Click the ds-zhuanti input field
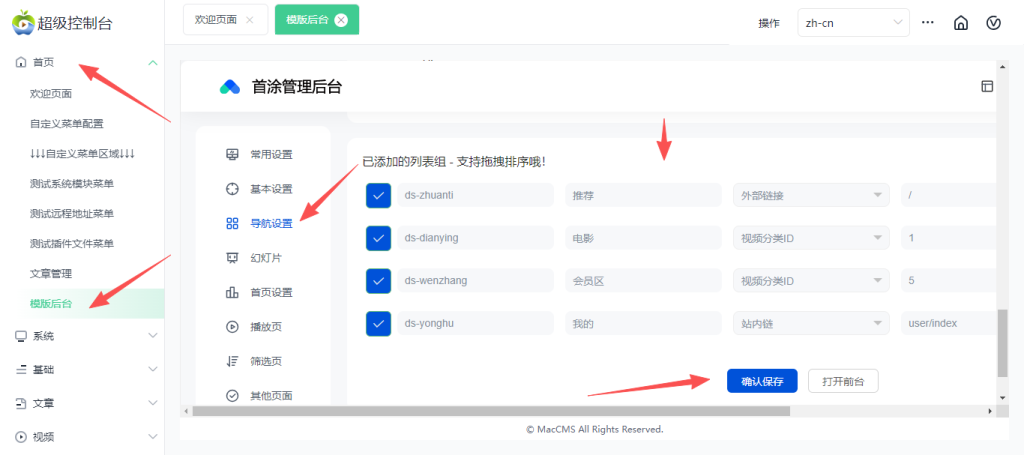This screenshot has height=455, width=1024. click(x=475, y=195)
